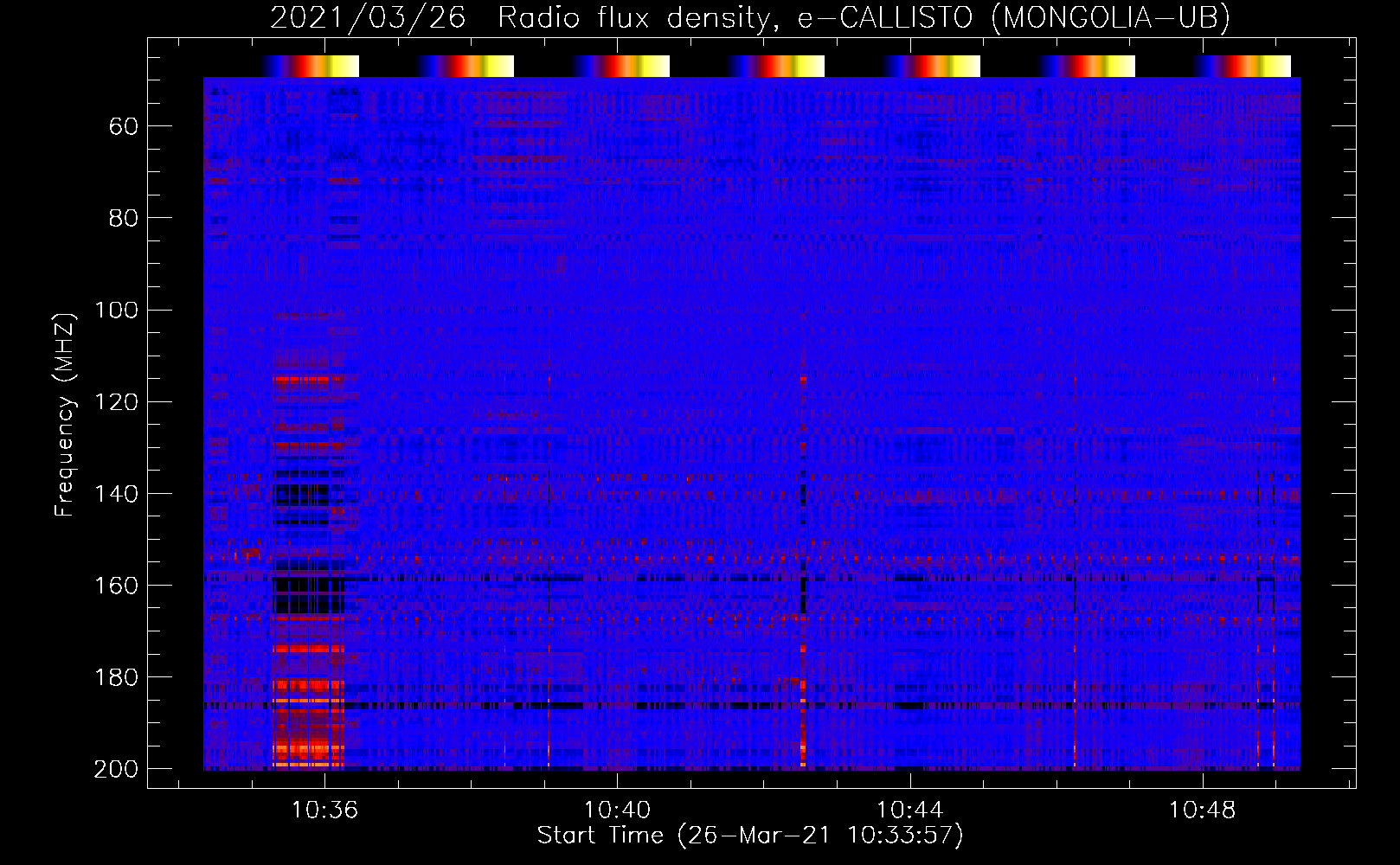Click the "Start Time (26-Mar-21 10:33:57)" axis label
The image size is (1400, 865).
tap(750, 836)
